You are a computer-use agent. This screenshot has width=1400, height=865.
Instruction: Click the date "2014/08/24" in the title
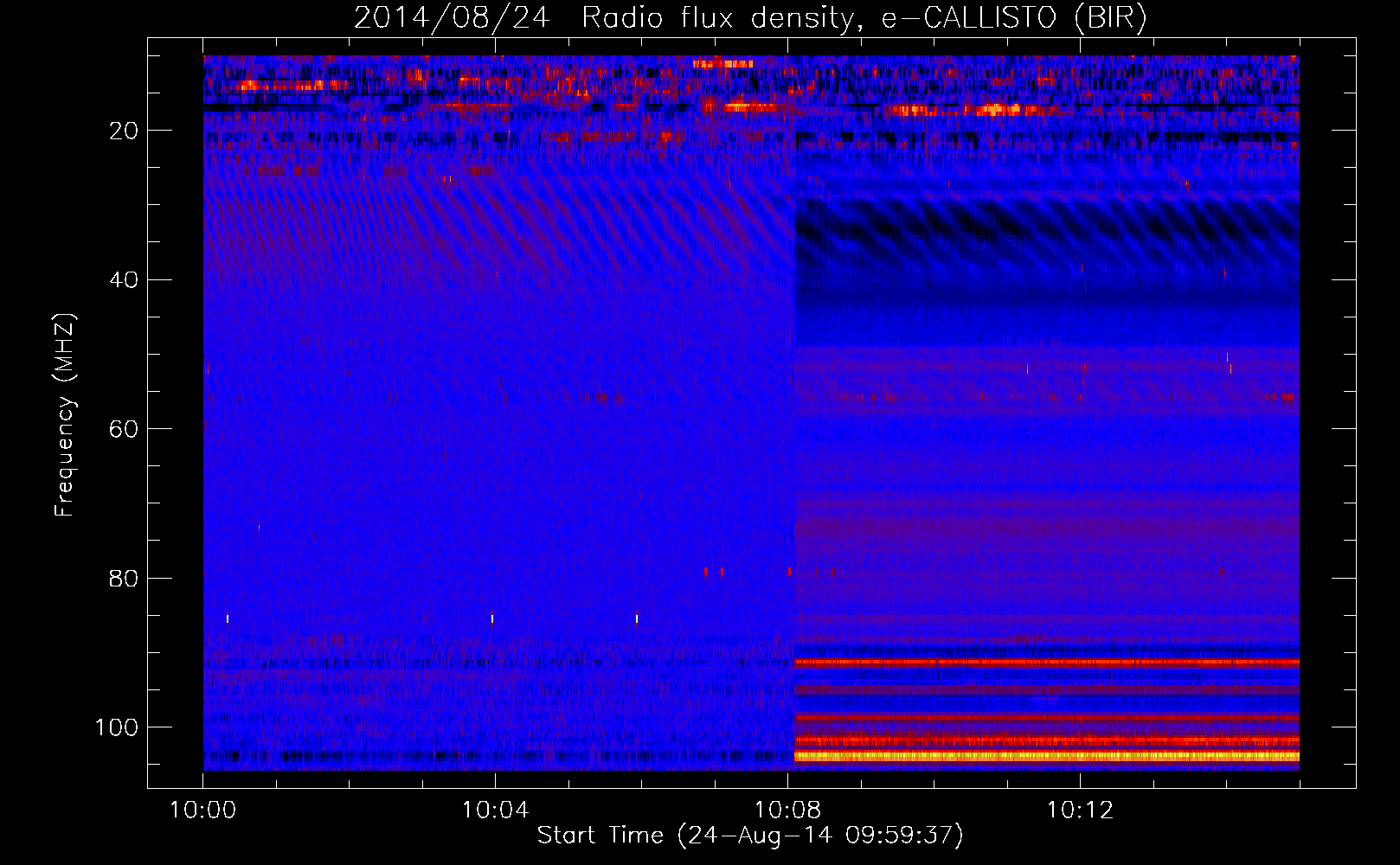coord(452,18)
